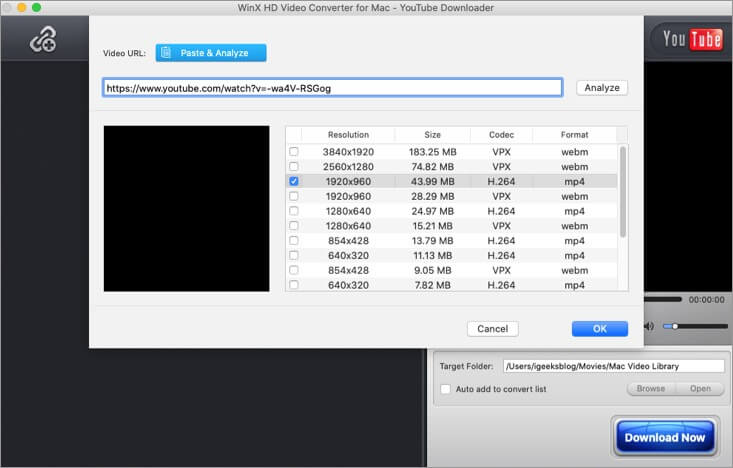Check the 2560x1280 webm row checkbox

294,166
